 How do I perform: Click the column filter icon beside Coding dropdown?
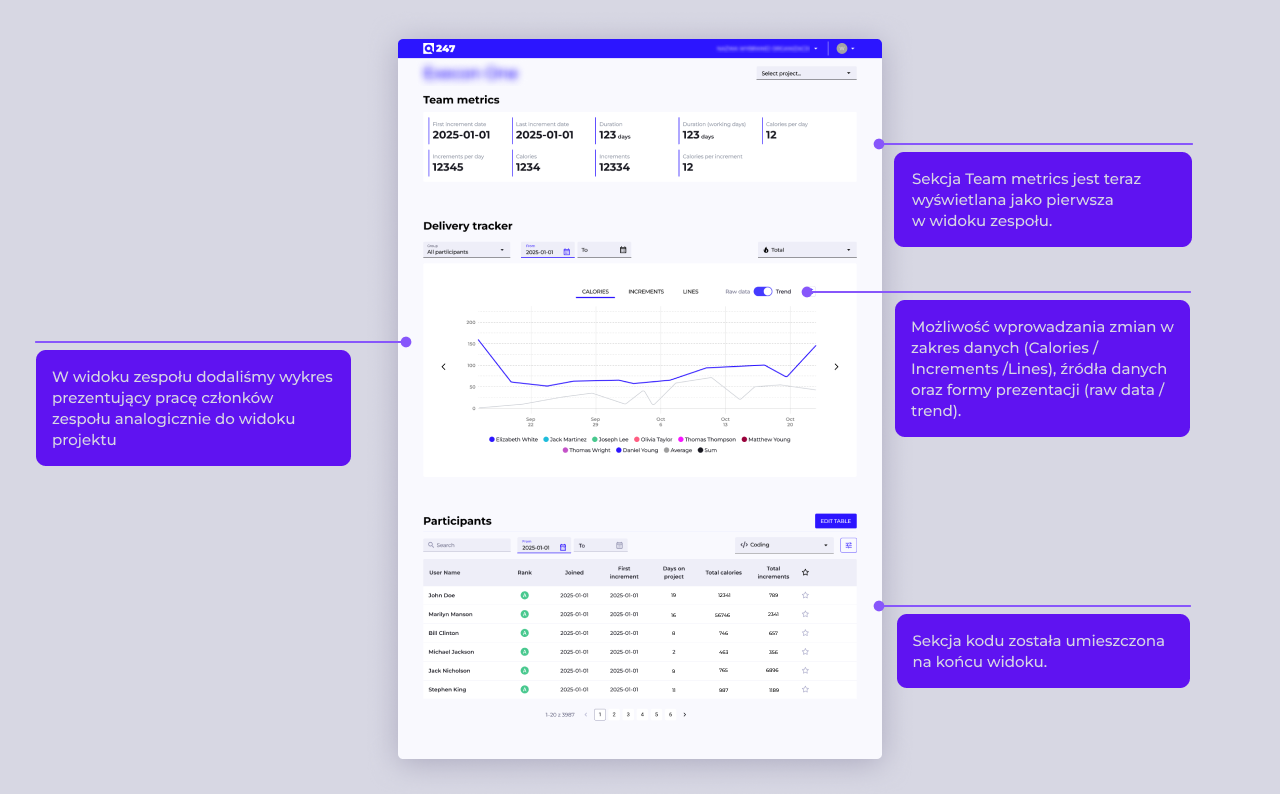[849, 545]
